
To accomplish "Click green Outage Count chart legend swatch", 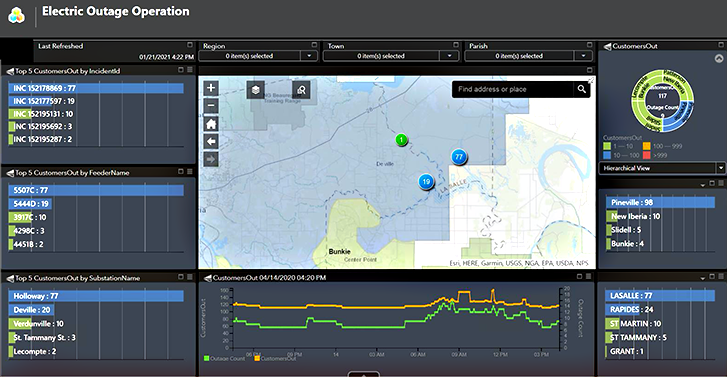I will pos(206,358).
